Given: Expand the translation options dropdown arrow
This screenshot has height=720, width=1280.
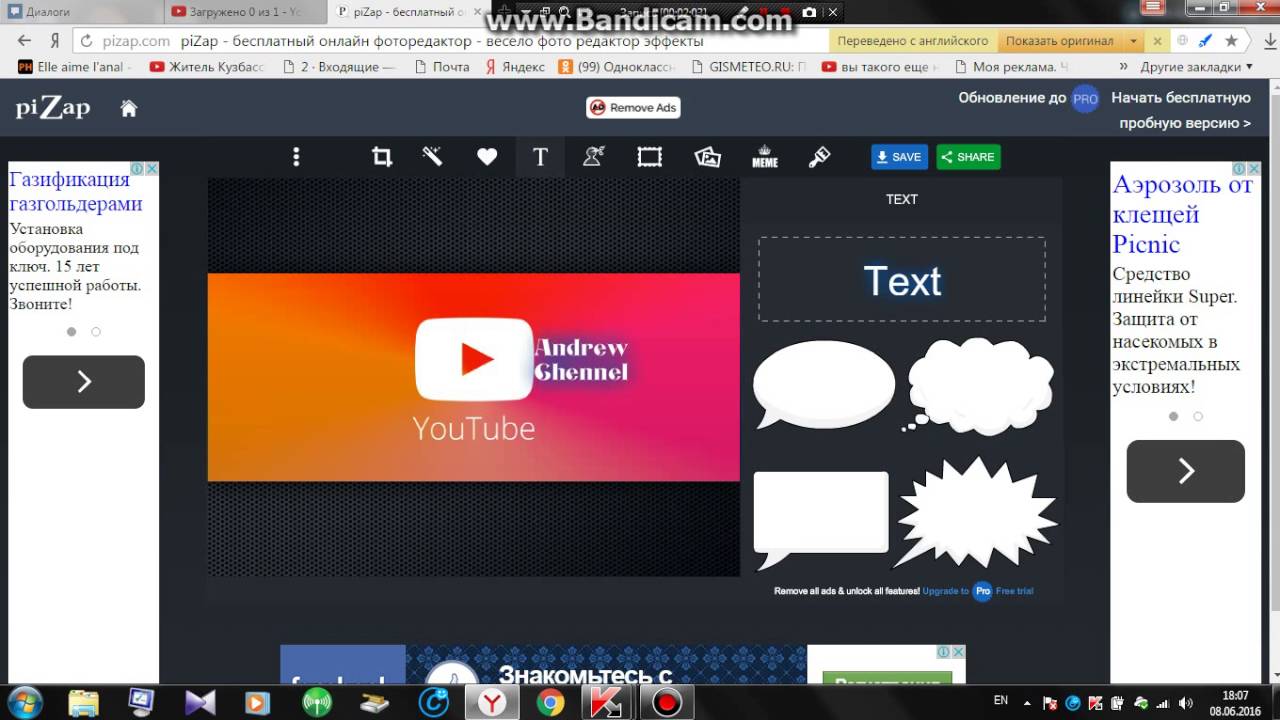Looking at the screenshot, I should (1133, 41).
